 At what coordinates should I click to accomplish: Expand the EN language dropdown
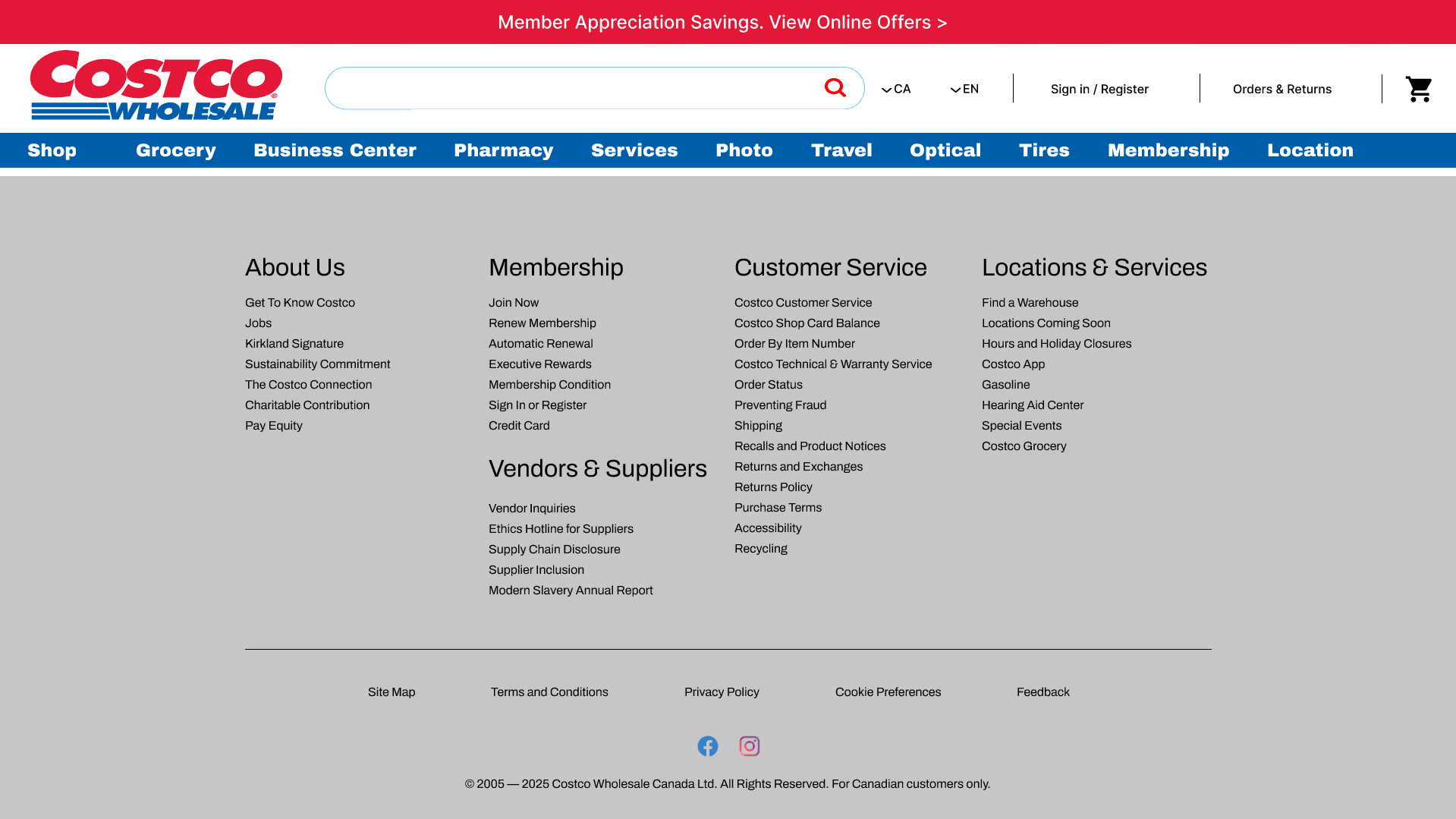coord(964,89)
